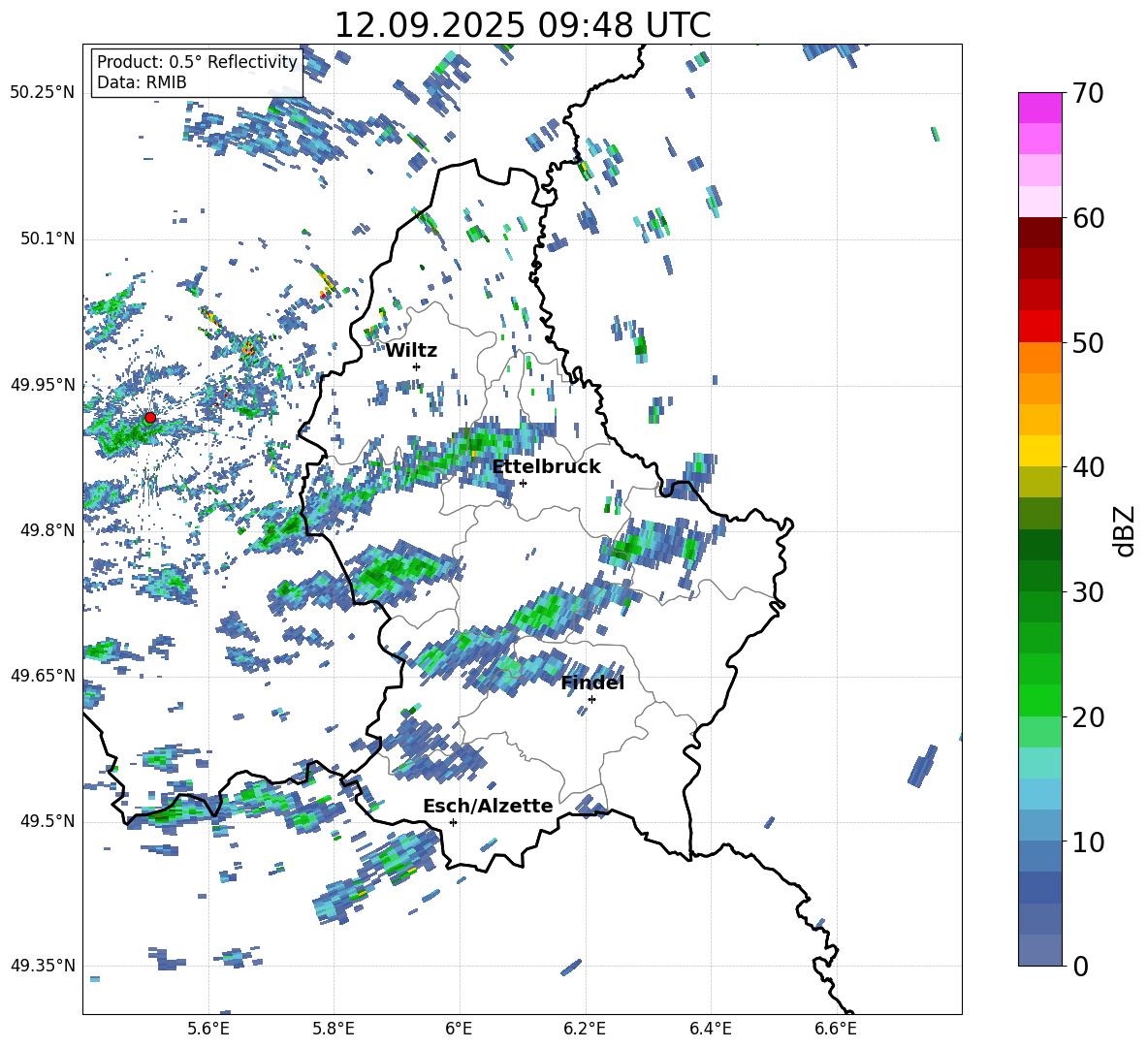Click the colorbar tick value 50
Image resolution: width=1148 pixels, height=1048 pixels.
(1088, 343)
